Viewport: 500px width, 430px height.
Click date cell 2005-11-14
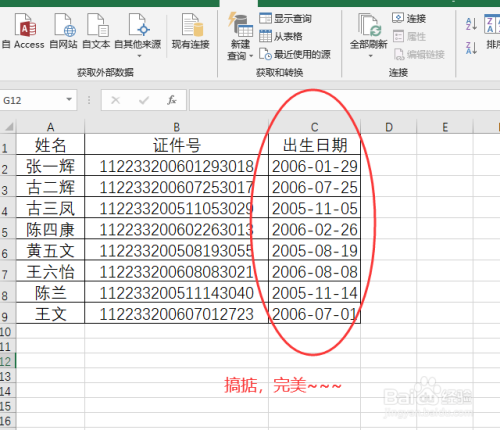[315, 293]
